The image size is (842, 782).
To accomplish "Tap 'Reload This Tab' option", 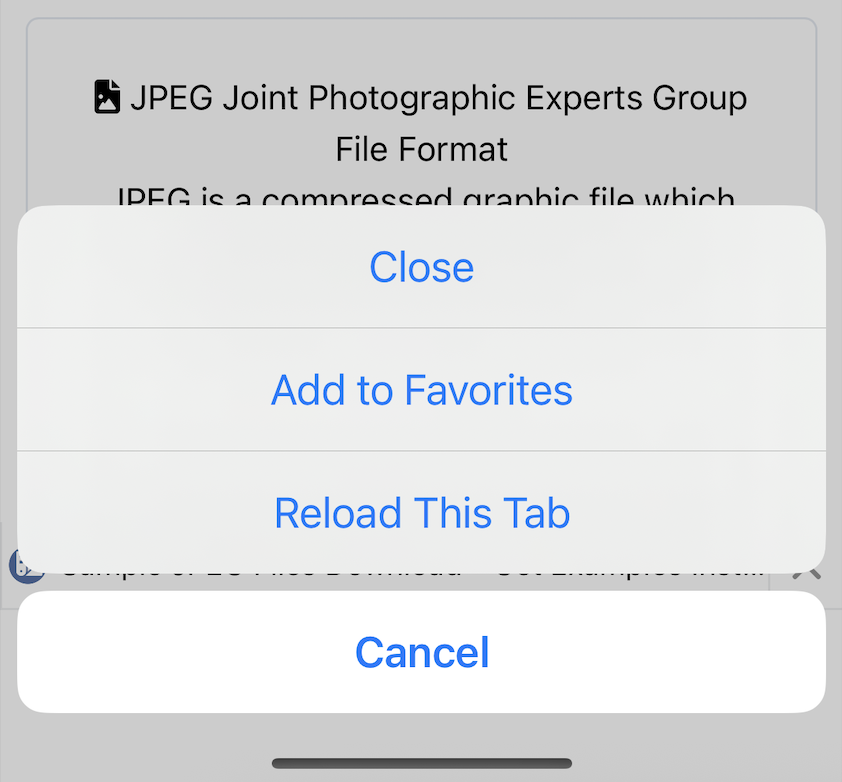I will [421, 513].
